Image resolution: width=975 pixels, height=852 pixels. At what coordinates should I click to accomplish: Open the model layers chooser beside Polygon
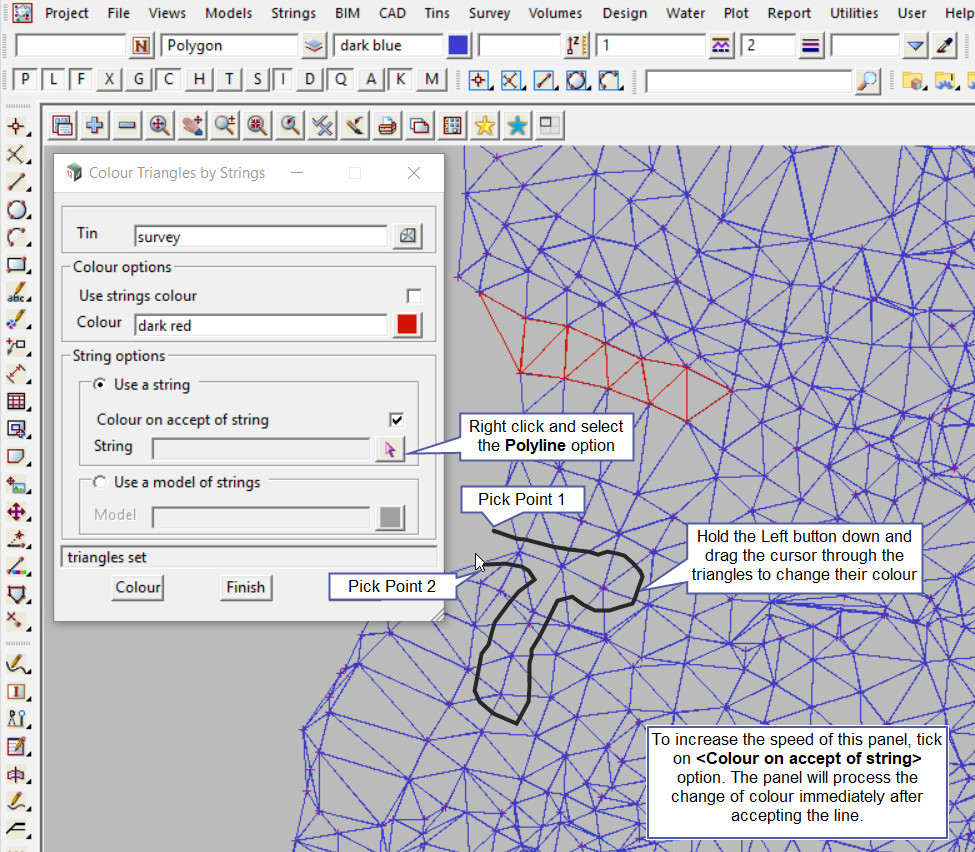coord(314,46)
